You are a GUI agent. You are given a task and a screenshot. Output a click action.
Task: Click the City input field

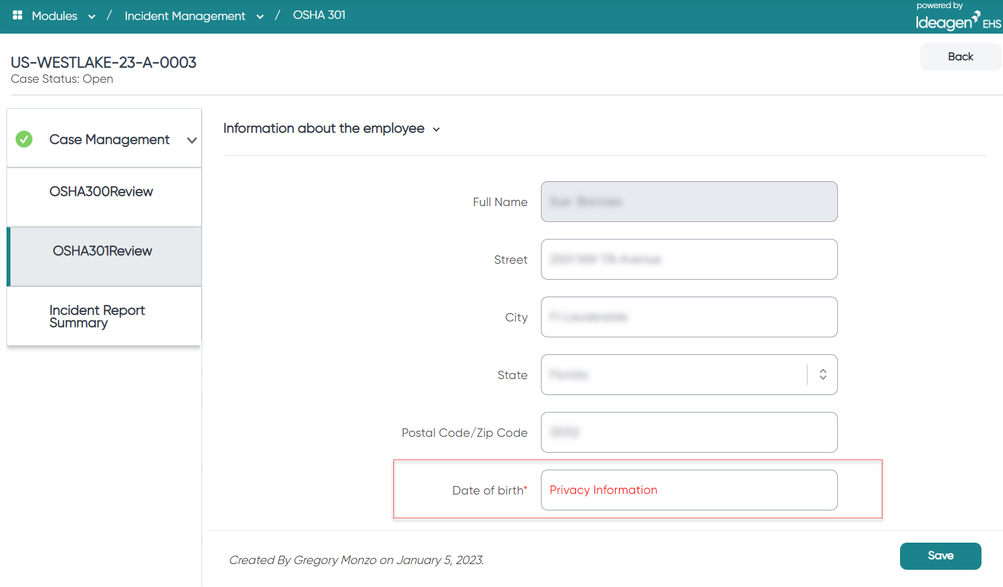click(x=689, y=317)
